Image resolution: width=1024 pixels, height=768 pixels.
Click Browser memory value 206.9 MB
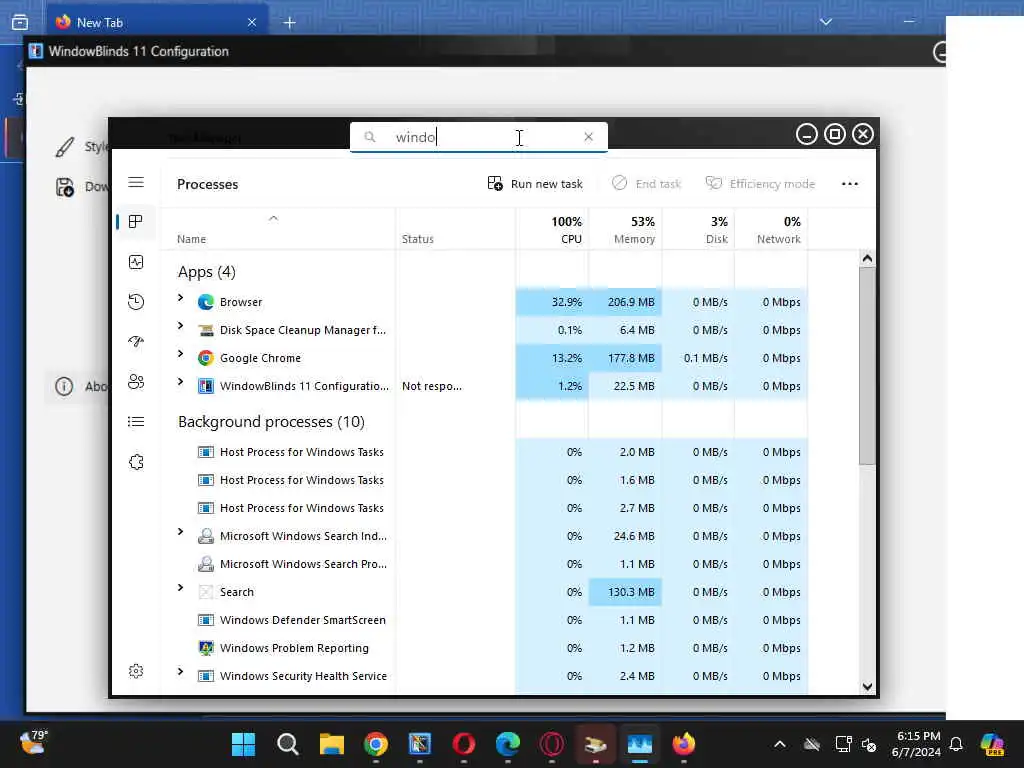coord(631,302)
